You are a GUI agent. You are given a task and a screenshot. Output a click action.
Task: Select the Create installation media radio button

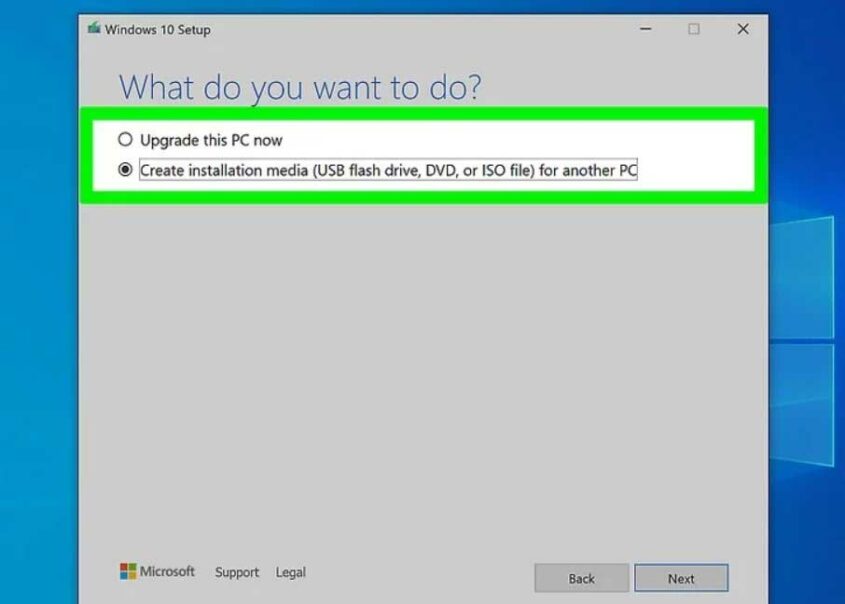point(125,170)
